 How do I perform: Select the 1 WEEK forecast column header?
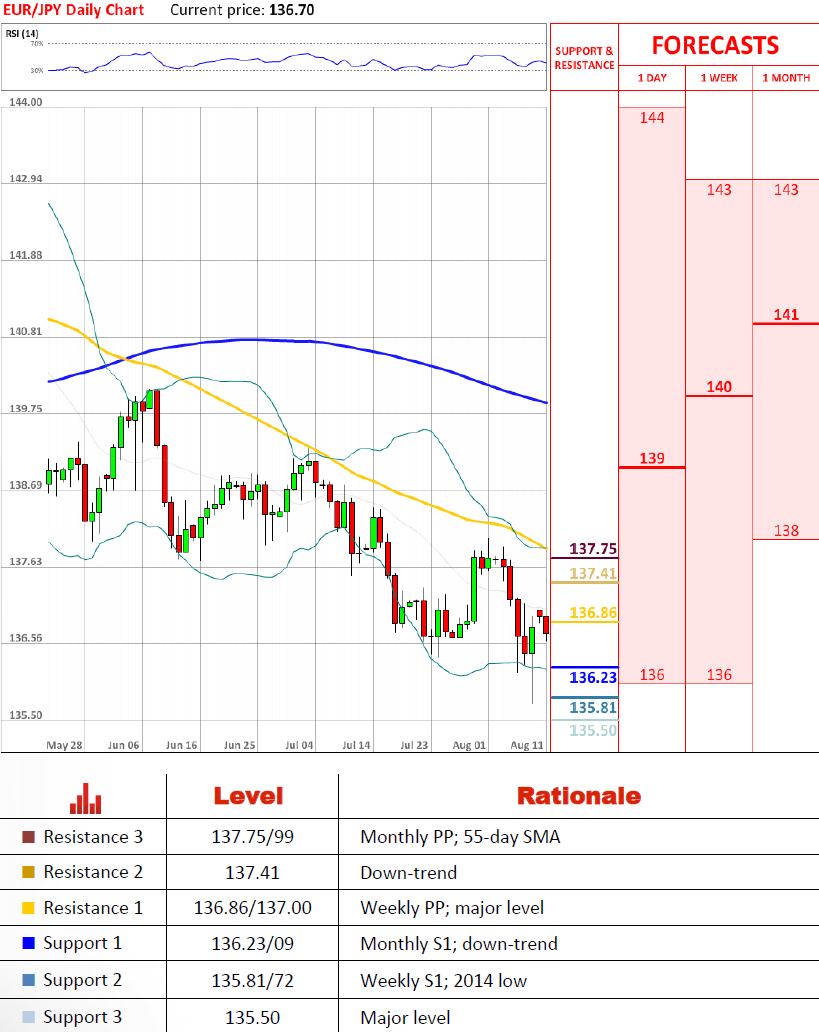pos(719,78)
